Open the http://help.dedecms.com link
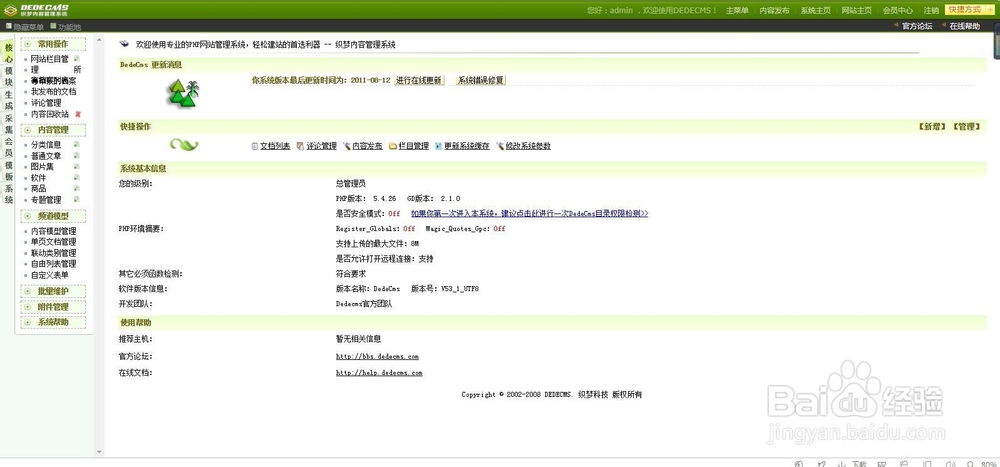Screen dimensions: 1000x467 [379, 373]
